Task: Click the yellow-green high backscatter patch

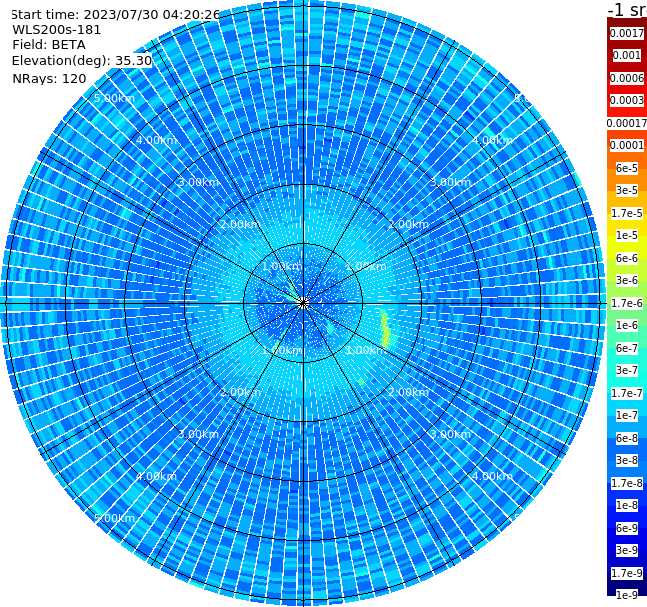Action: tap(385, 329)
